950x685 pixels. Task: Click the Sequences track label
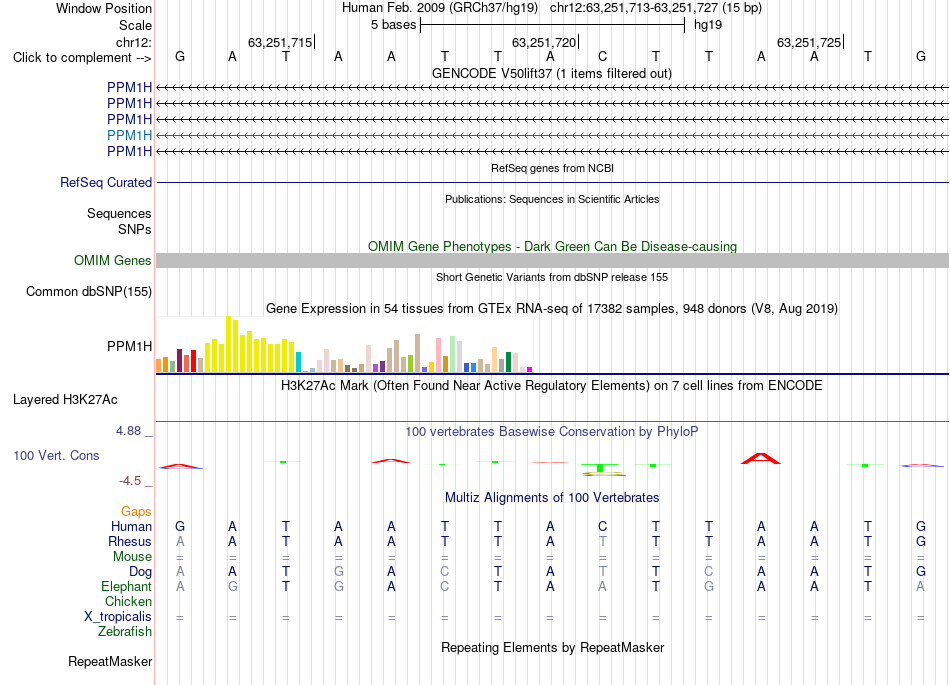point(119,213)
